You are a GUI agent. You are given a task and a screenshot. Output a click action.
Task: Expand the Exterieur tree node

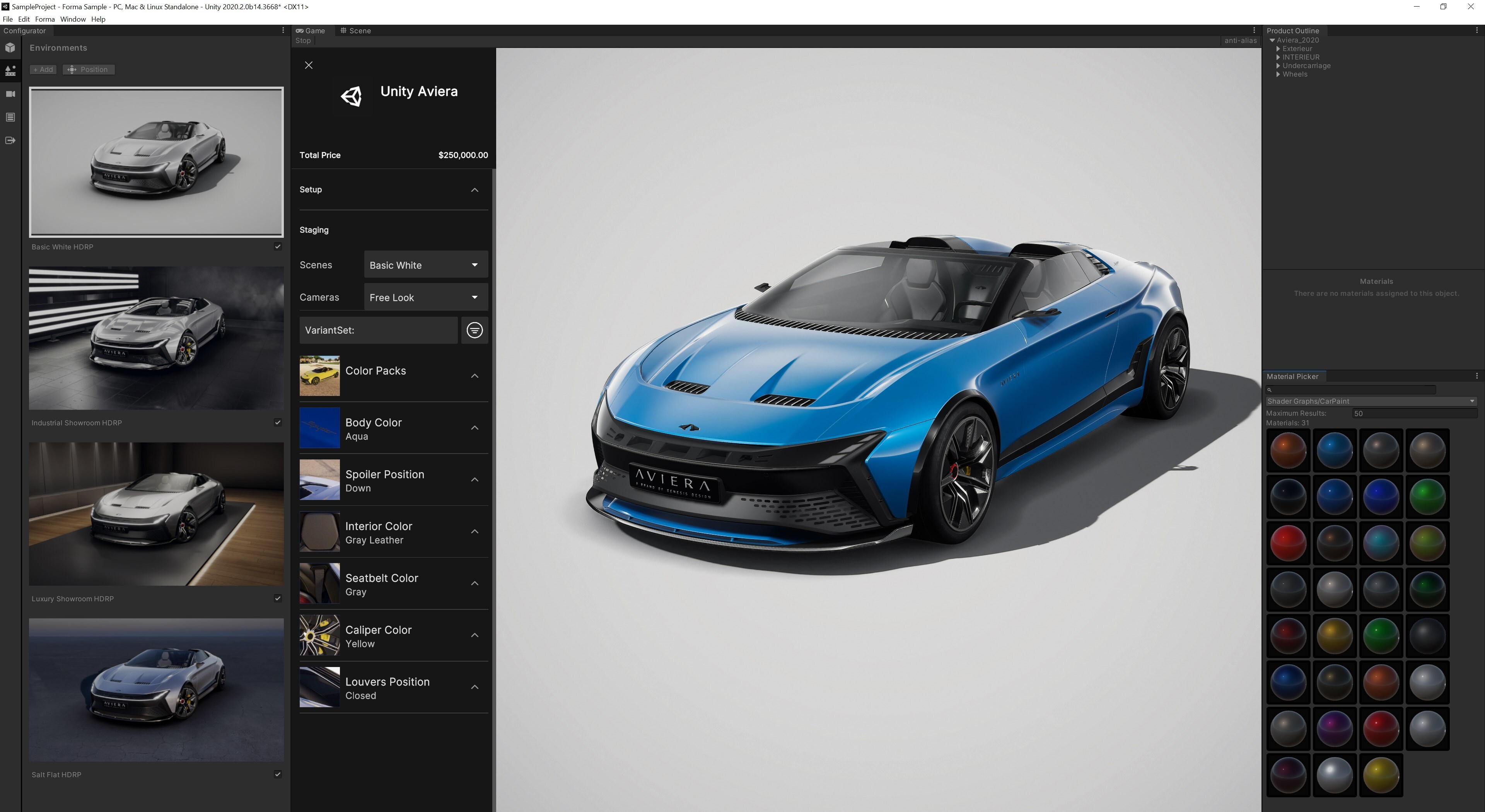coord(1278,49)
